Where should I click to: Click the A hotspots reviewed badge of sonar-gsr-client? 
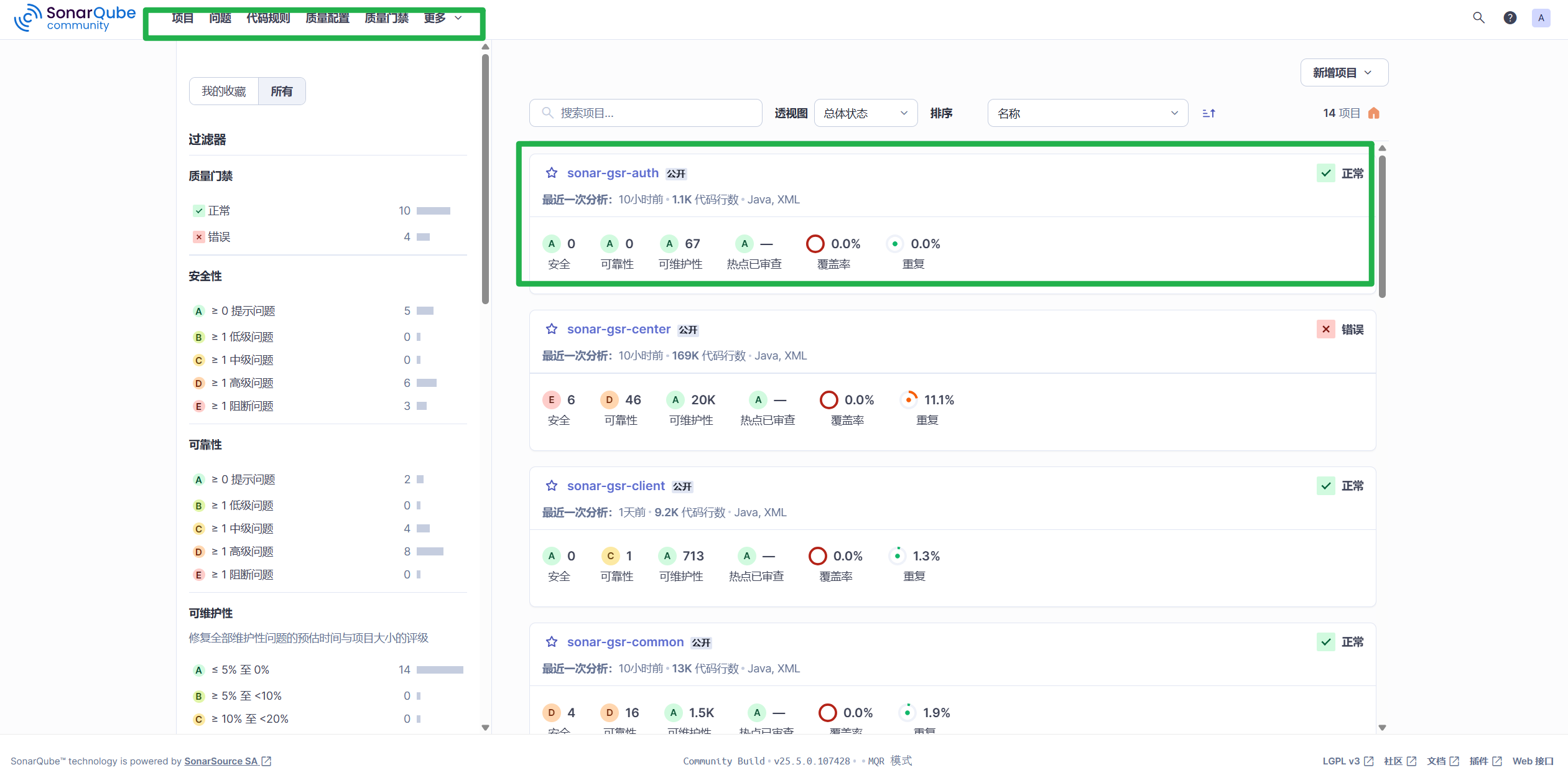[x=746, y=556]
